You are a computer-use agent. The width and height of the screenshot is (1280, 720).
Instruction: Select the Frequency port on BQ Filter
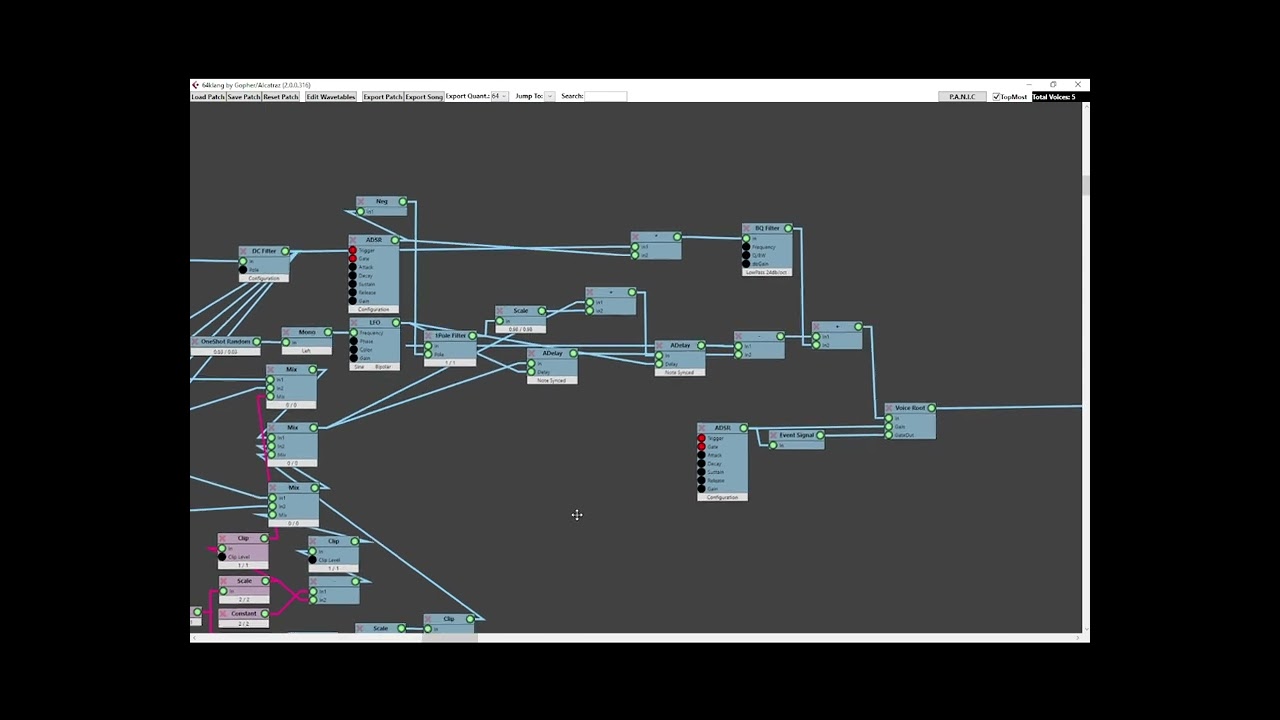[x=746, y=247]
